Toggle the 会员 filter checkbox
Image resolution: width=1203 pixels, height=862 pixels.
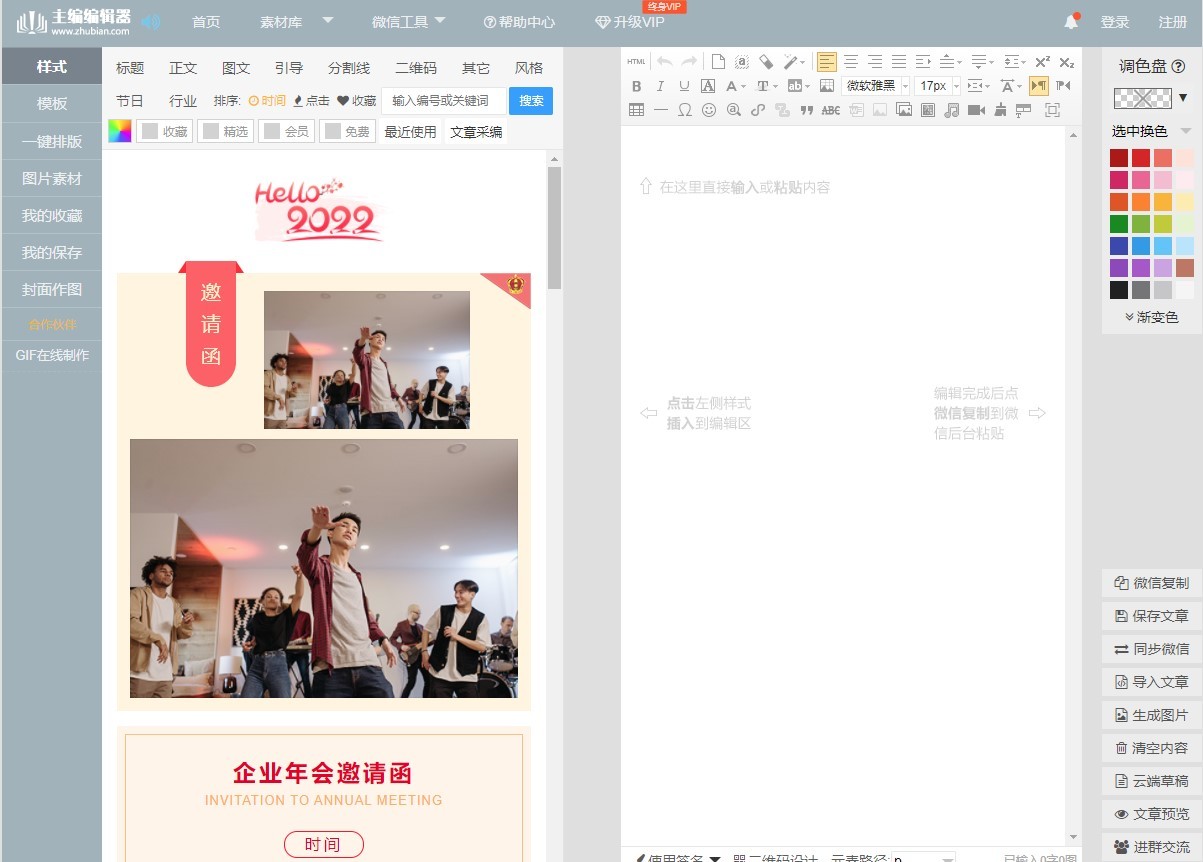coord(273,131)
